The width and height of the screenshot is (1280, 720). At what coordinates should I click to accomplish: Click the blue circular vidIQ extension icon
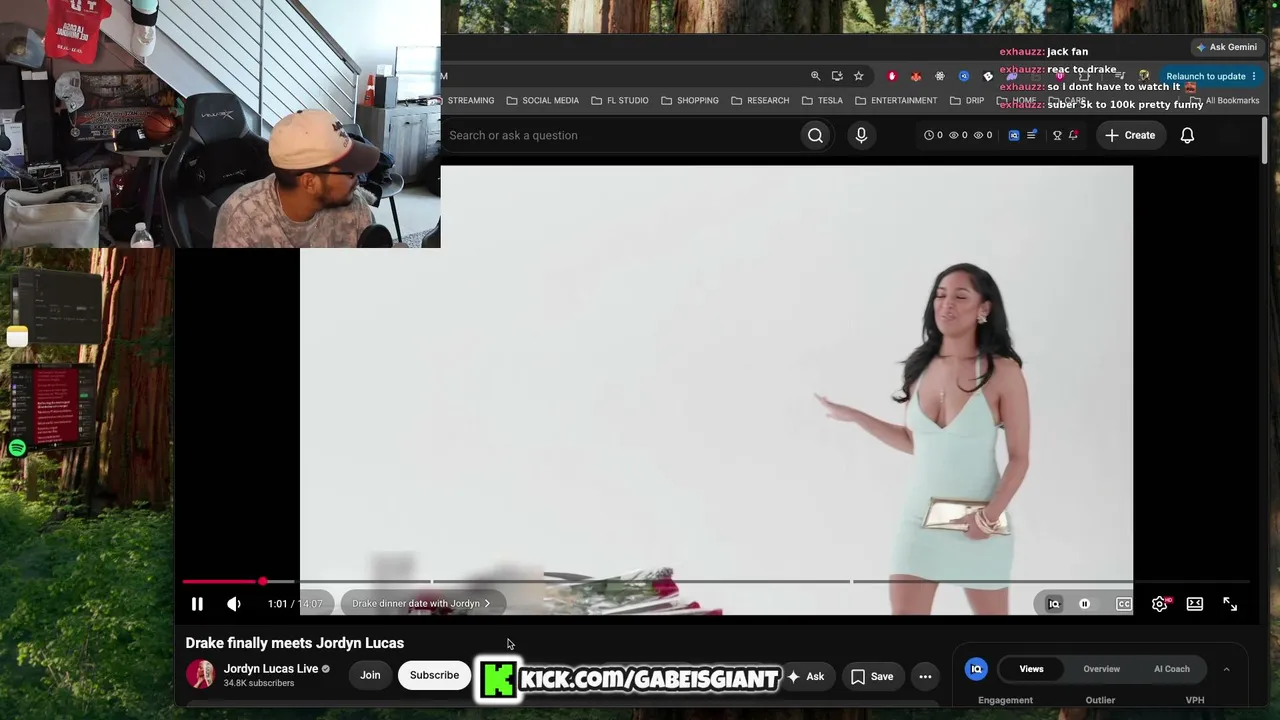(964, 76)
